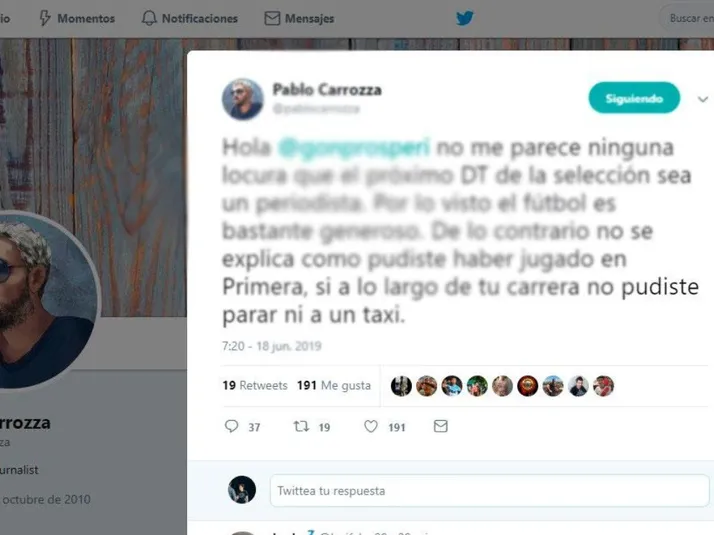Click the reply speech bubble icon
Screen dimensions: 714x535
pos(231,426)
